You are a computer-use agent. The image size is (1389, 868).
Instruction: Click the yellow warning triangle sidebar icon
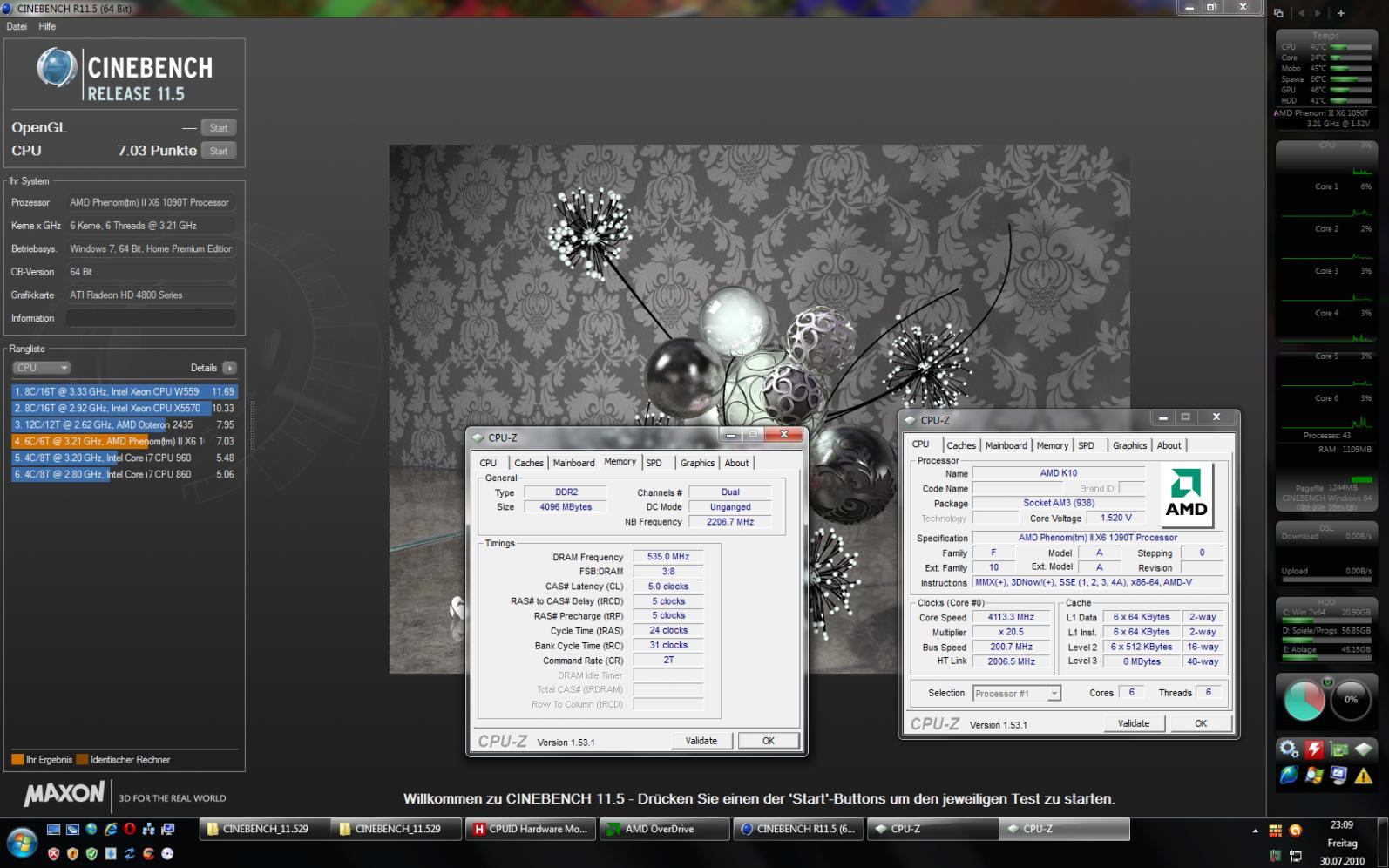1364,775
